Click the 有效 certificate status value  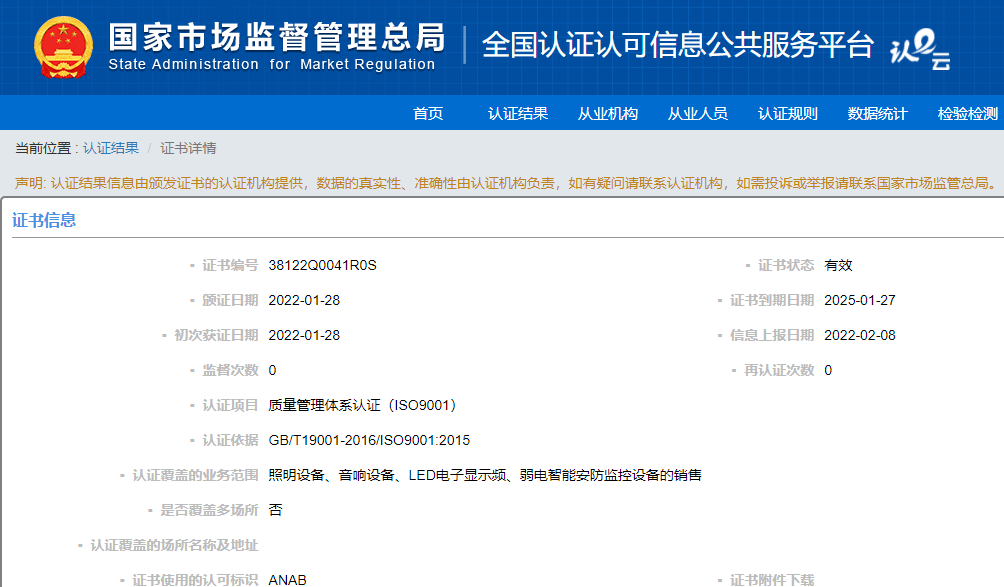(x=838, y=265)
